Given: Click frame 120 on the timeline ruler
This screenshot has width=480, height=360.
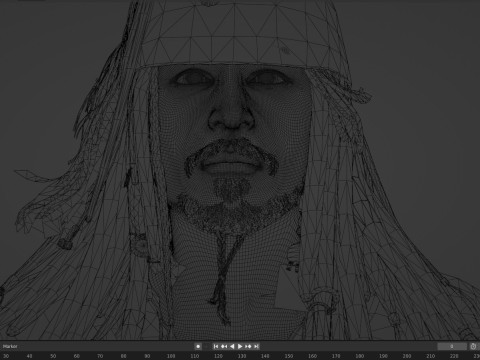Looking at the screenshot, I should point(218,356).
